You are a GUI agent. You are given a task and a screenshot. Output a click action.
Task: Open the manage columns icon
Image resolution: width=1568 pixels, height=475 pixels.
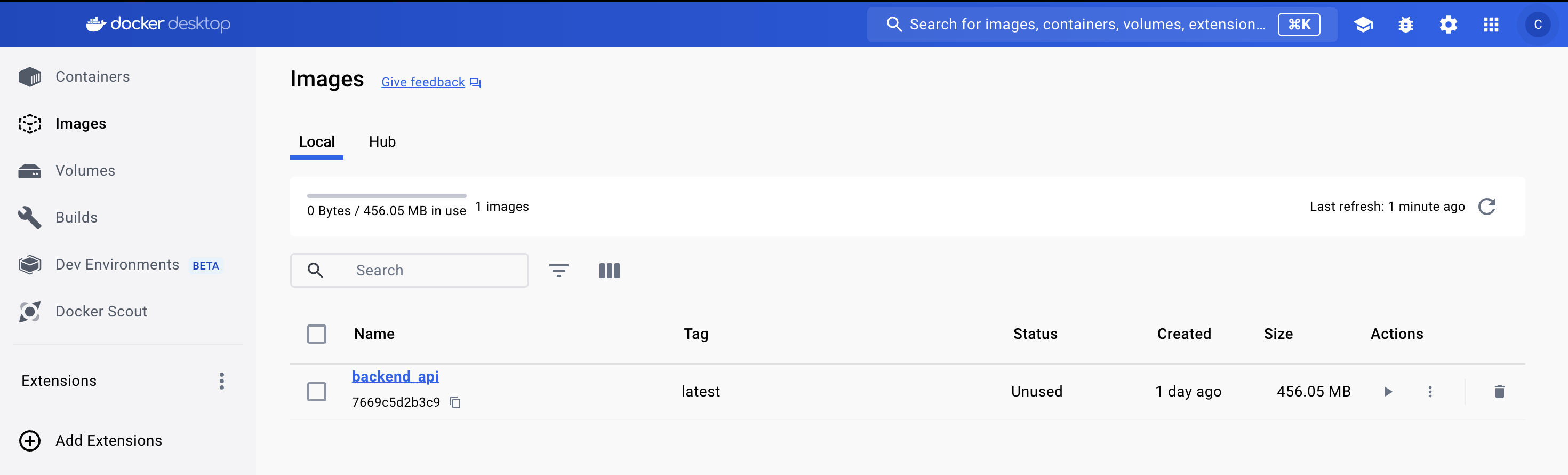(x=609, y=271)
